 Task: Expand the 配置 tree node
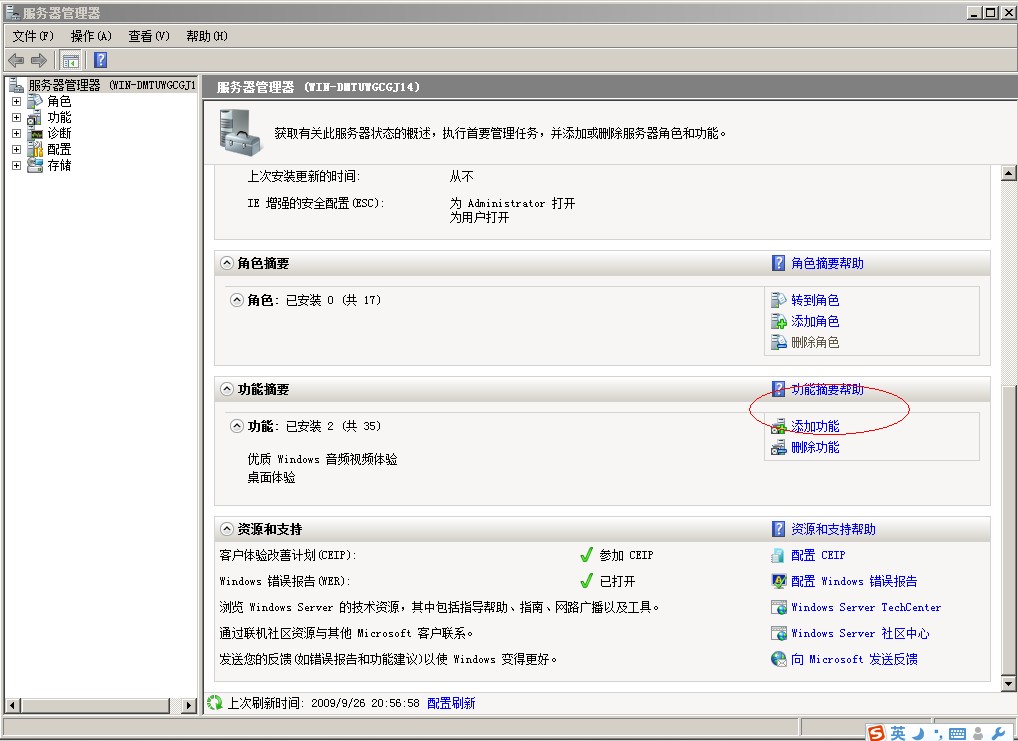[16, 149]
